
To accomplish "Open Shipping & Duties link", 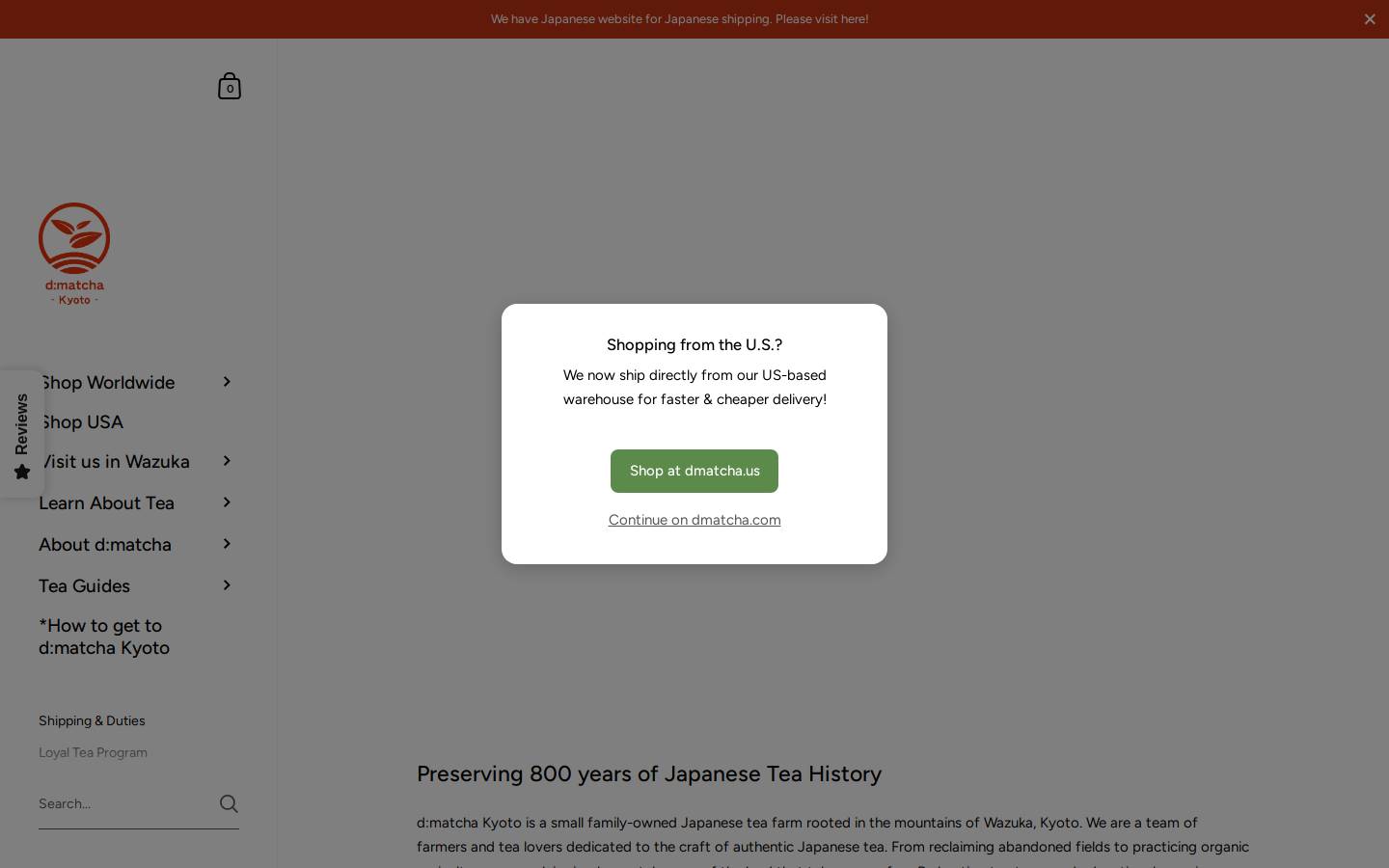I will [x=92, y=720].
